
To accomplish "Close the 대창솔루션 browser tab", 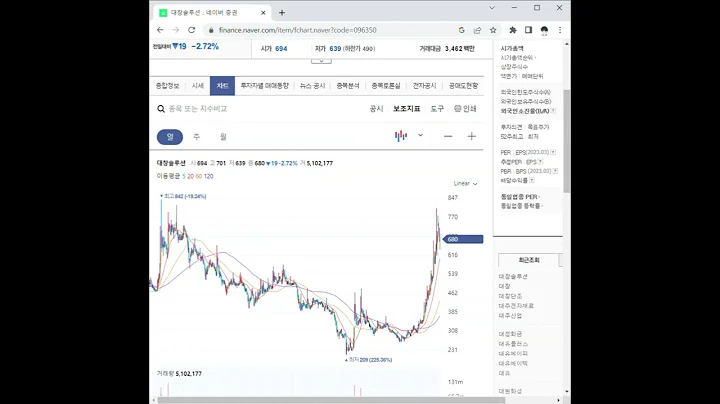I will [263, 13].
